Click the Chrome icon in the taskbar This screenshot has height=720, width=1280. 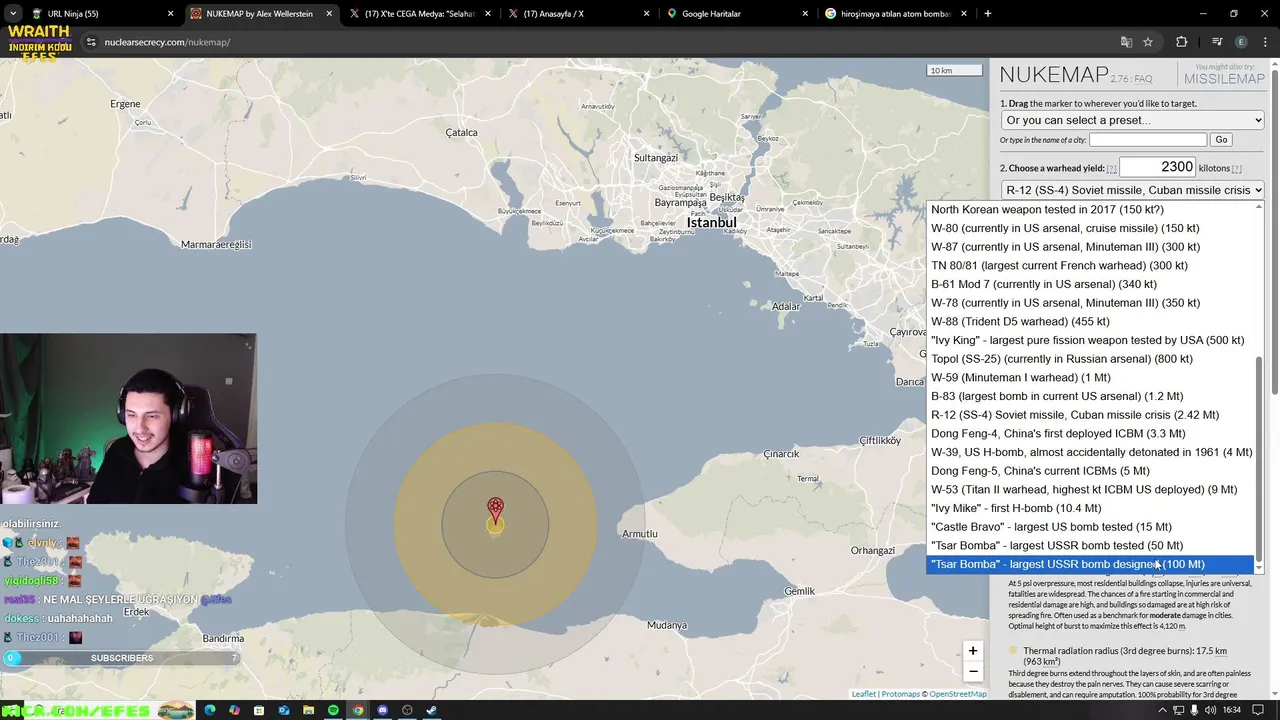(x=357, y=710)
